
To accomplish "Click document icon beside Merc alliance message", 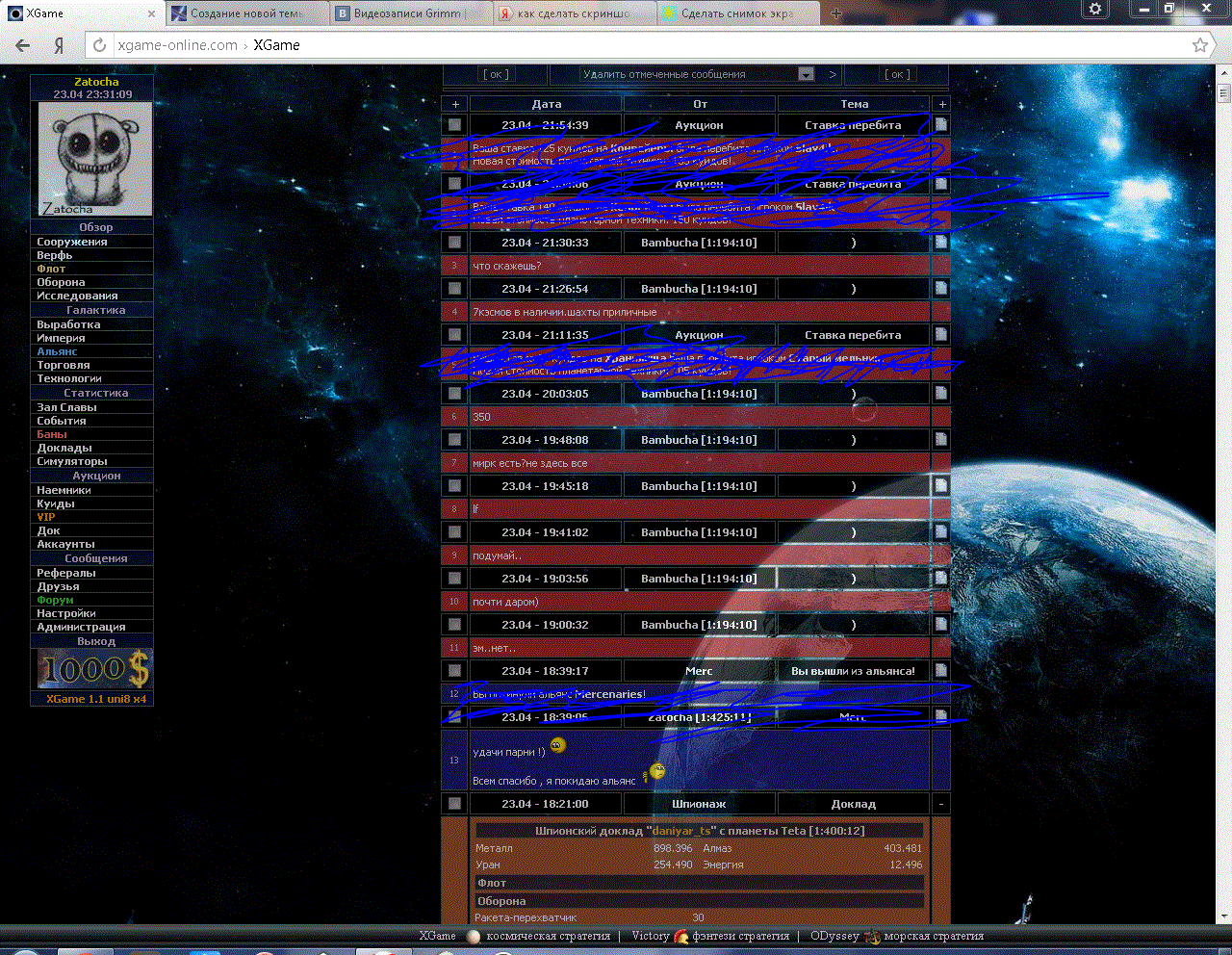I will point(940,671).
